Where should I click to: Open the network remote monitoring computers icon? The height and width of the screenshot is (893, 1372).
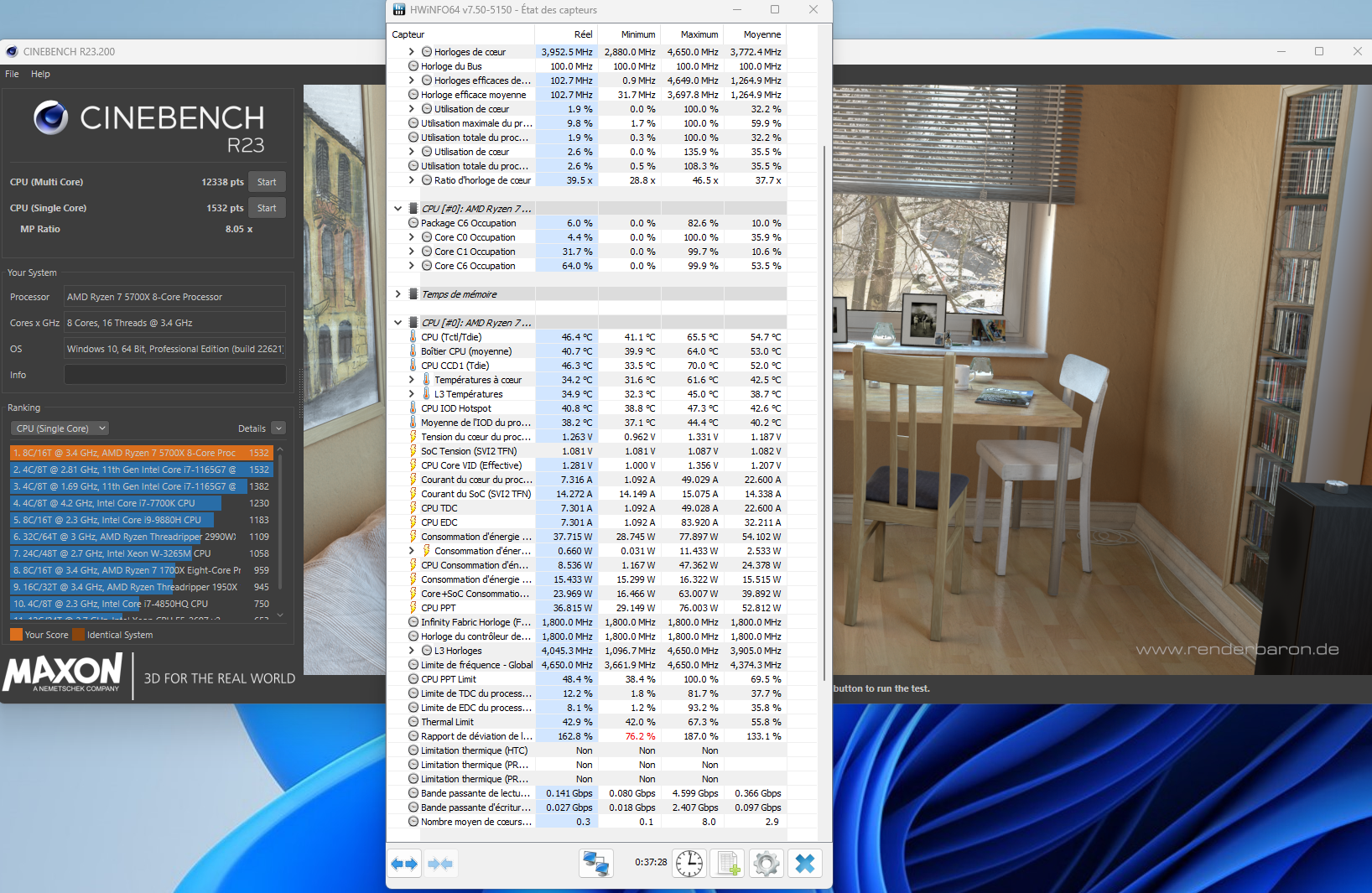coord(596,864)
